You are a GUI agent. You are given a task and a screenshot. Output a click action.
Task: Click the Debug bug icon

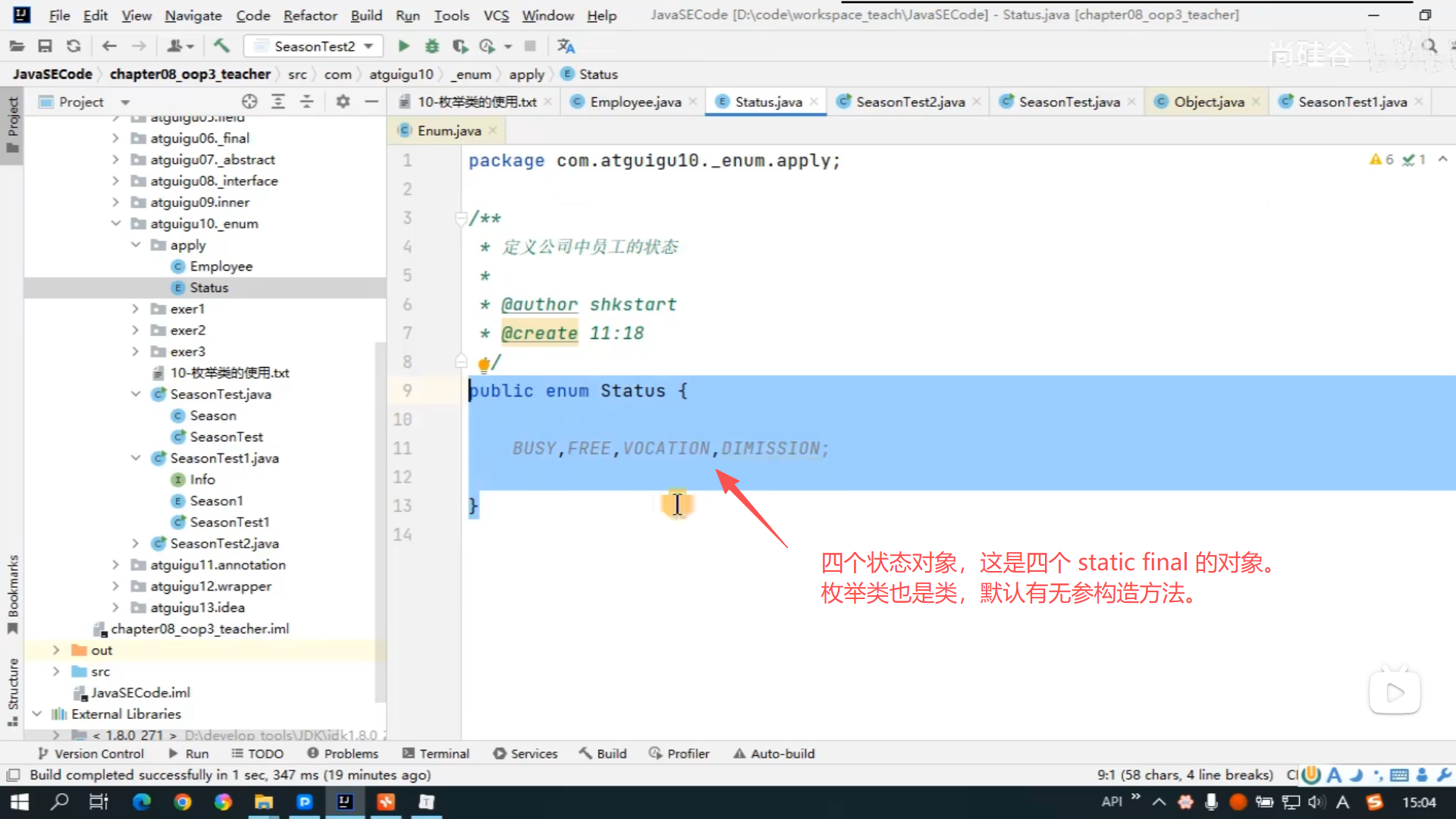point(431,46)
